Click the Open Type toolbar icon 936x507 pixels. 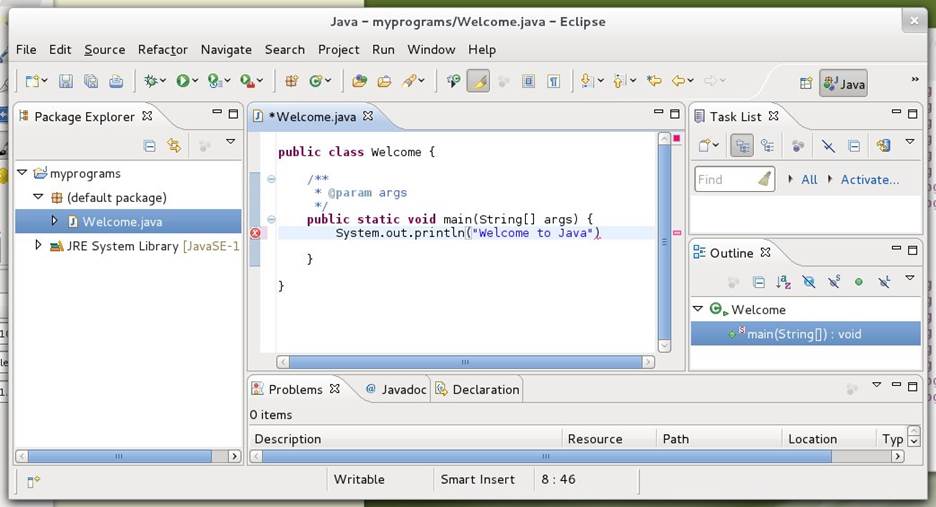(x=359, y=81)
